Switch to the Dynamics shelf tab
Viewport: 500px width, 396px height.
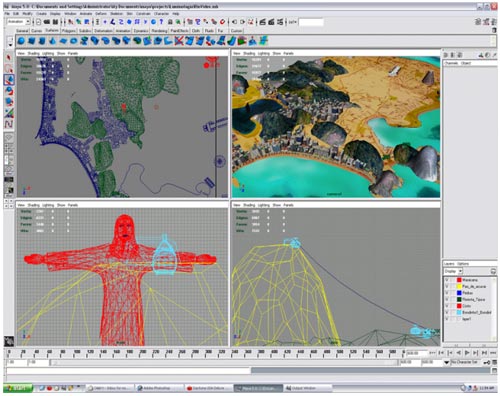[x=141, y=31]
